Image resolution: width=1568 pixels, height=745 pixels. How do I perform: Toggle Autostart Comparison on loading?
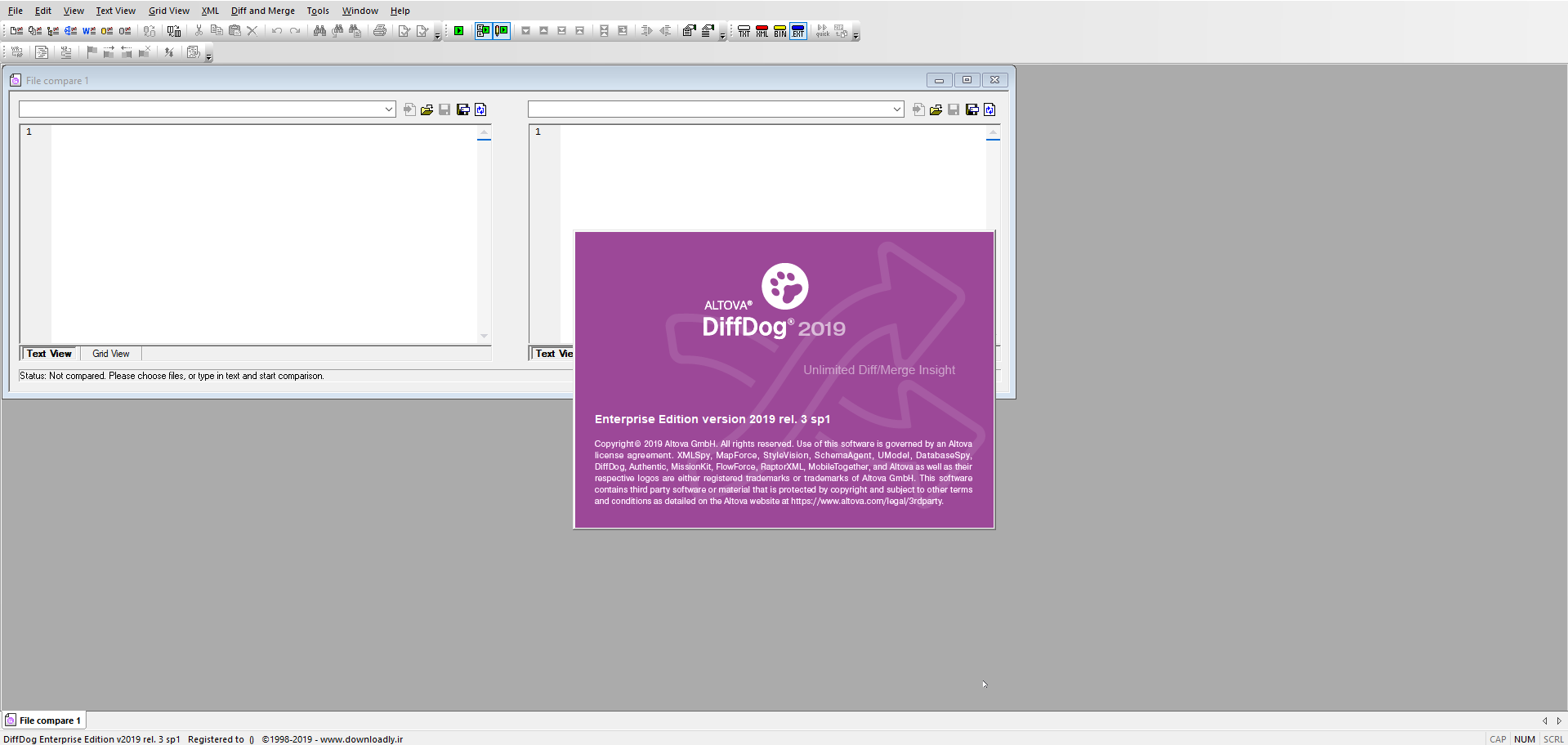(x=483, y=31)
